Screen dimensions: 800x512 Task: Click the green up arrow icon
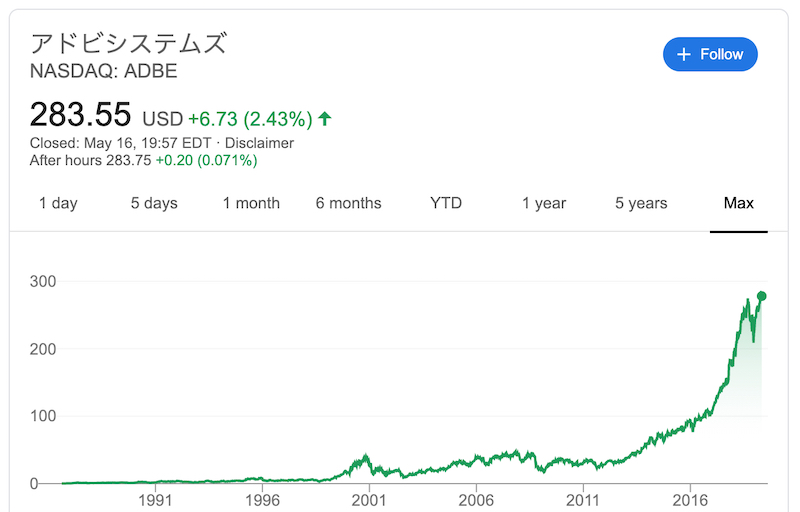pyautogui.click(x=324, y=119)
